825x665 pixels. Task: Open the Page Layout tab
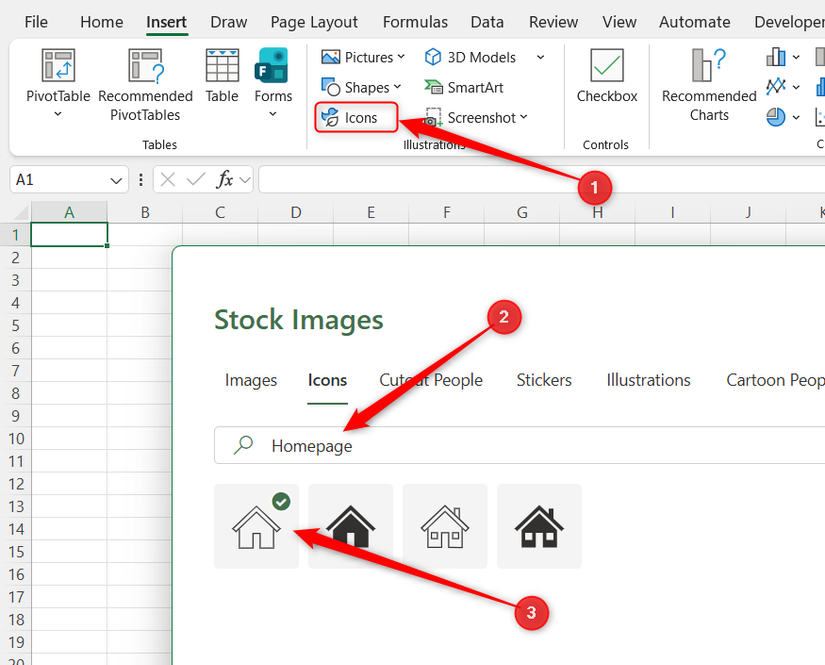click(314, 22)
